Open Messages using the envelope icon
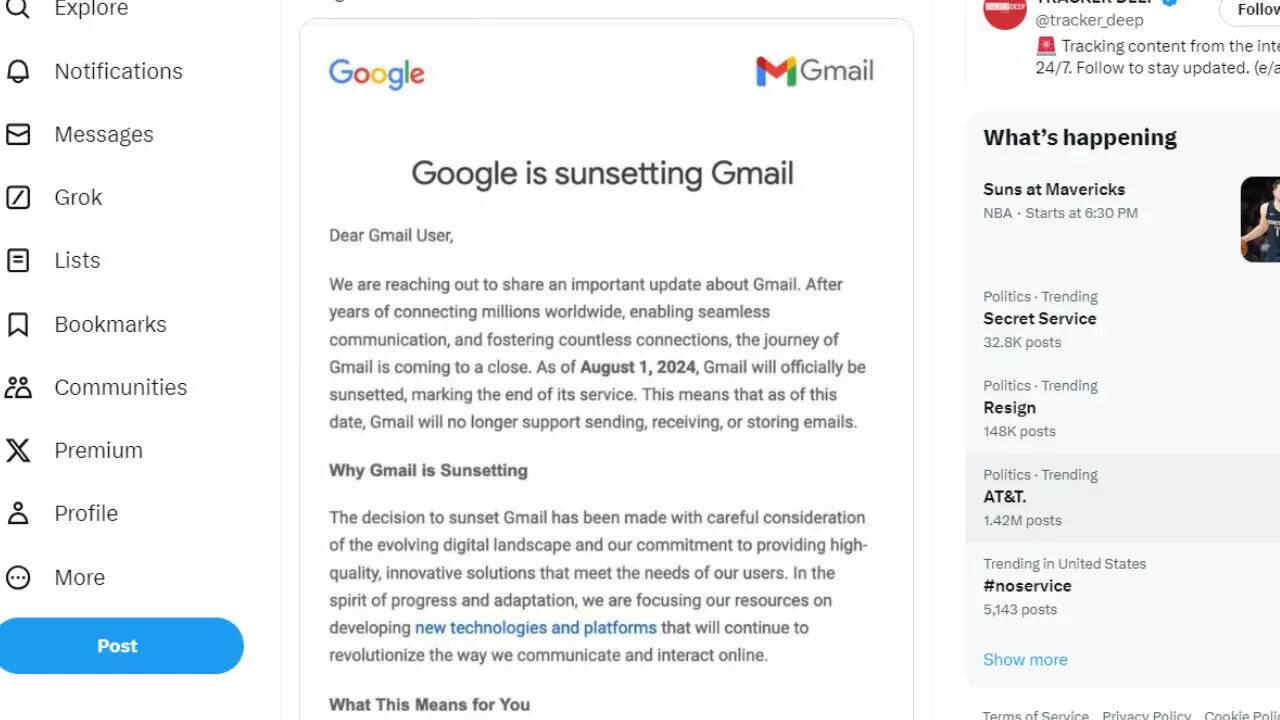Image resolution: width=1280 pixels, height=720 pixels. 18,134
